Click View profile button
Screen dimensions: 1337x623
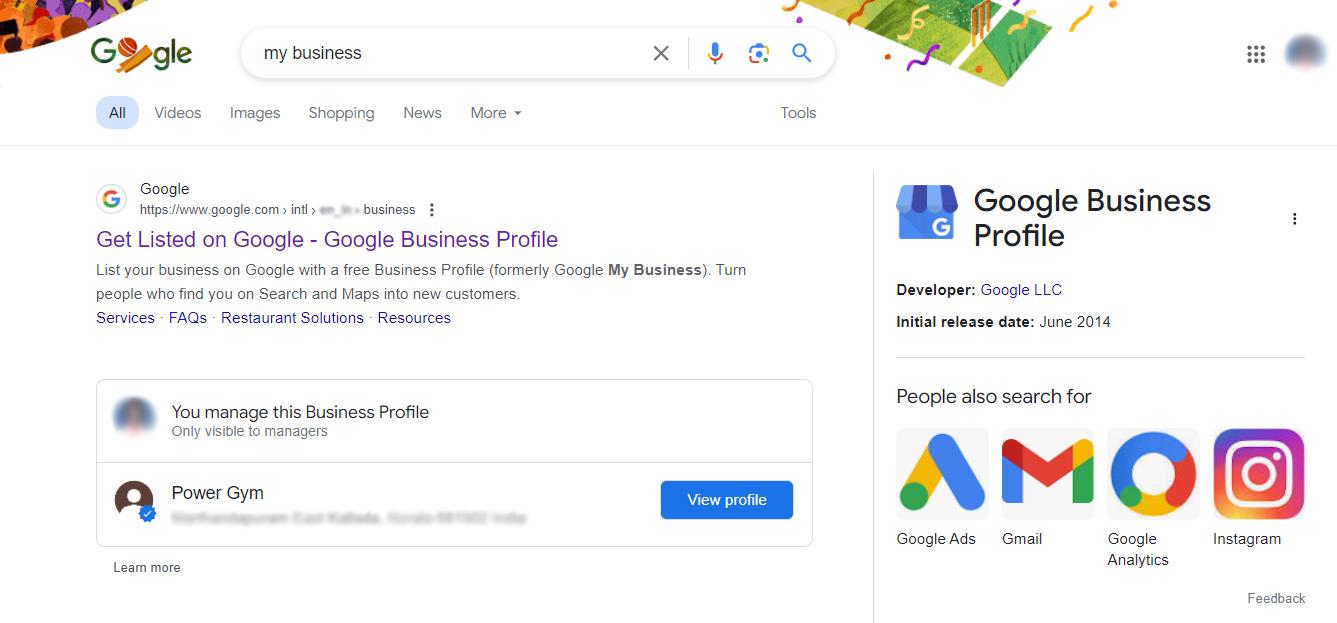click(727, 500)
